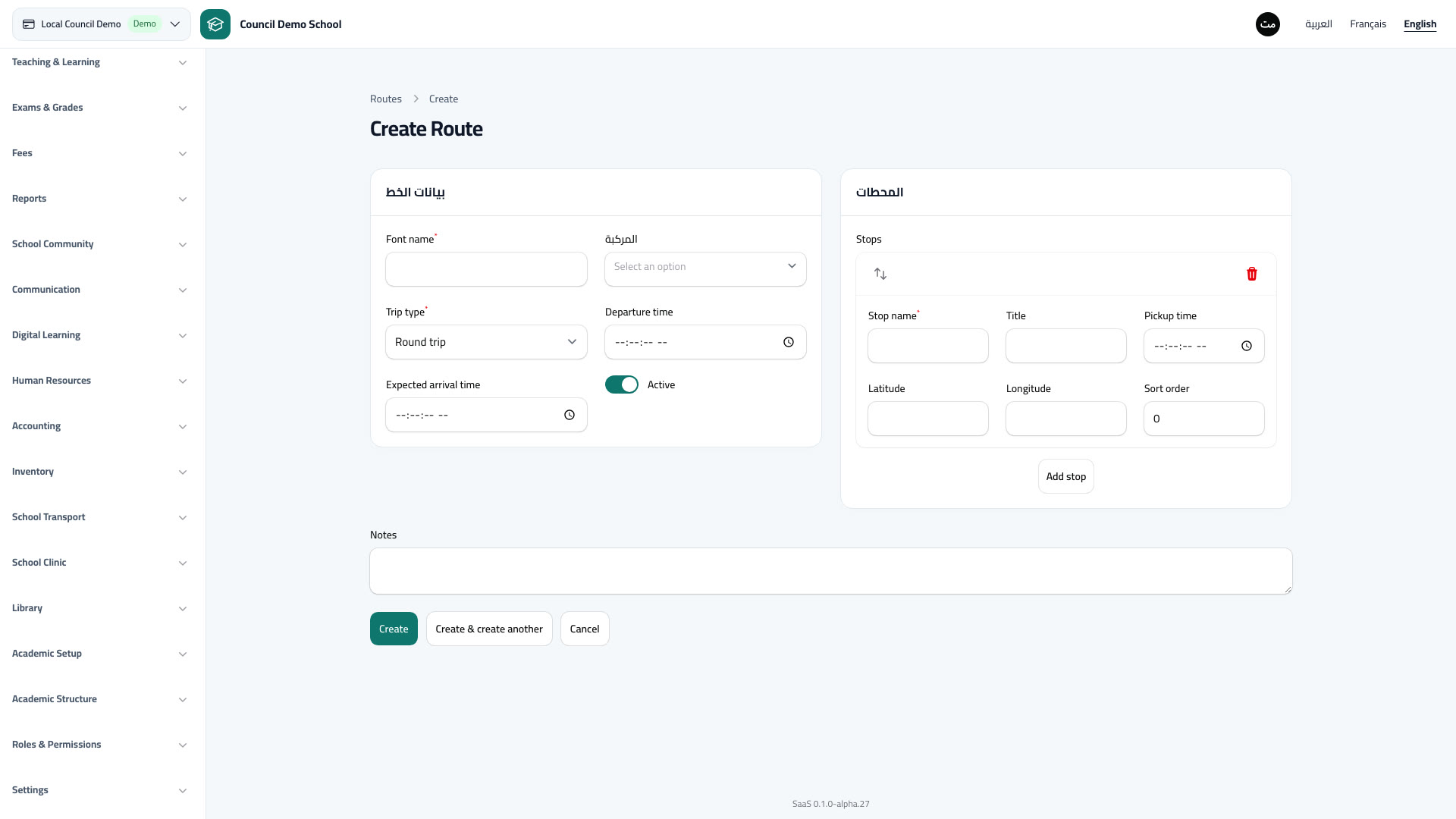Image resolution: width=1456 pixels, height=819 pixels.
Task: Open the Pickup time clock picker
Action: click(1247, 346)
